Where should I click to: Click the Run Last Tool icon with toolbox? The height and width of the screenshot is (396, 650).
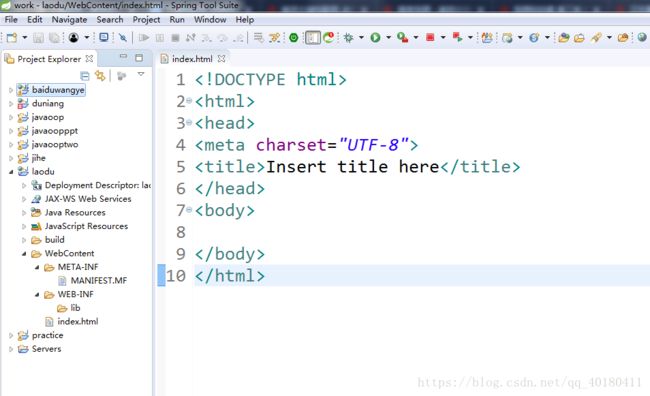(x=403, y=38)
